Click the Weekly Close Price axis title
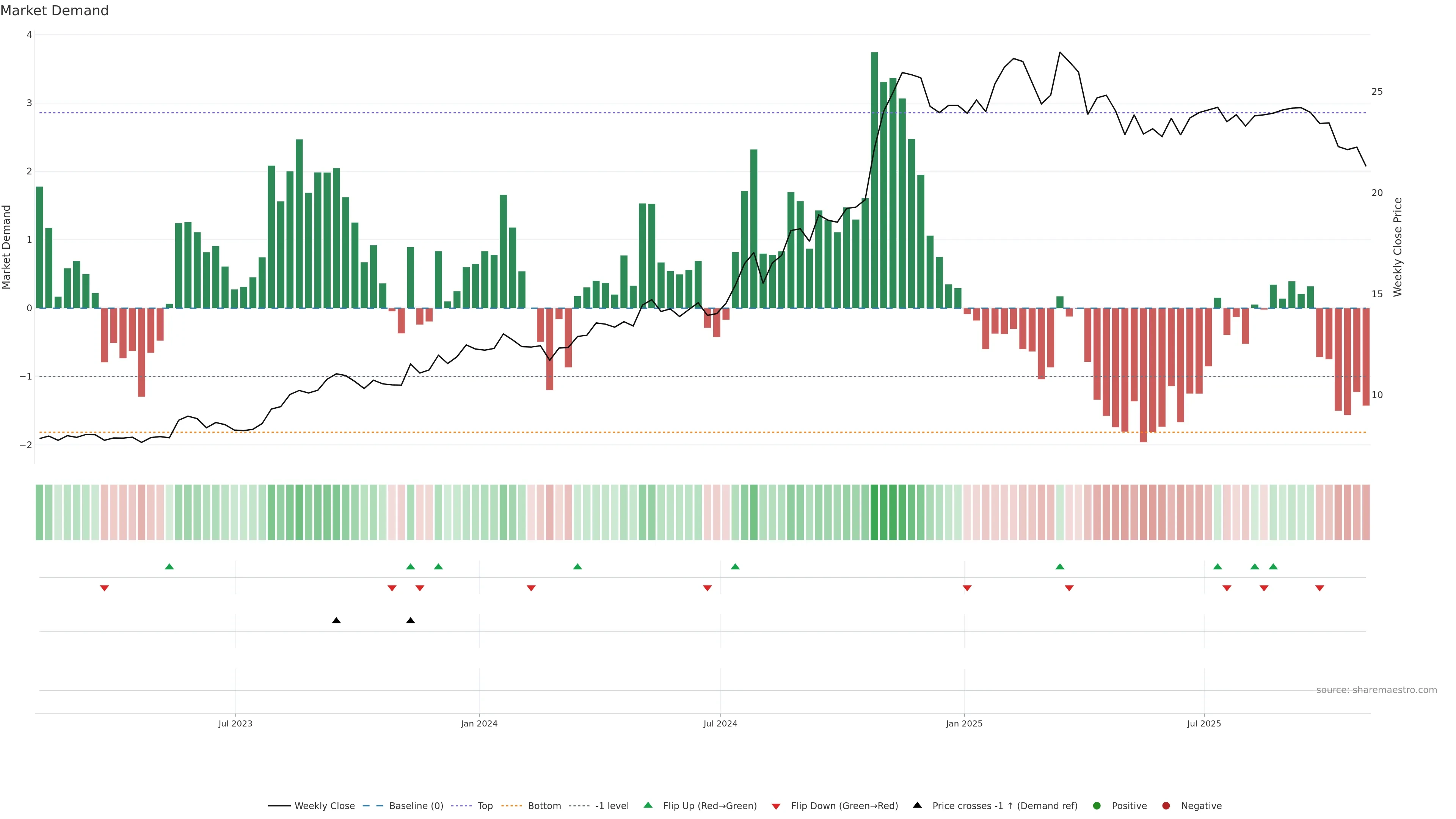 coord(1397,247)
